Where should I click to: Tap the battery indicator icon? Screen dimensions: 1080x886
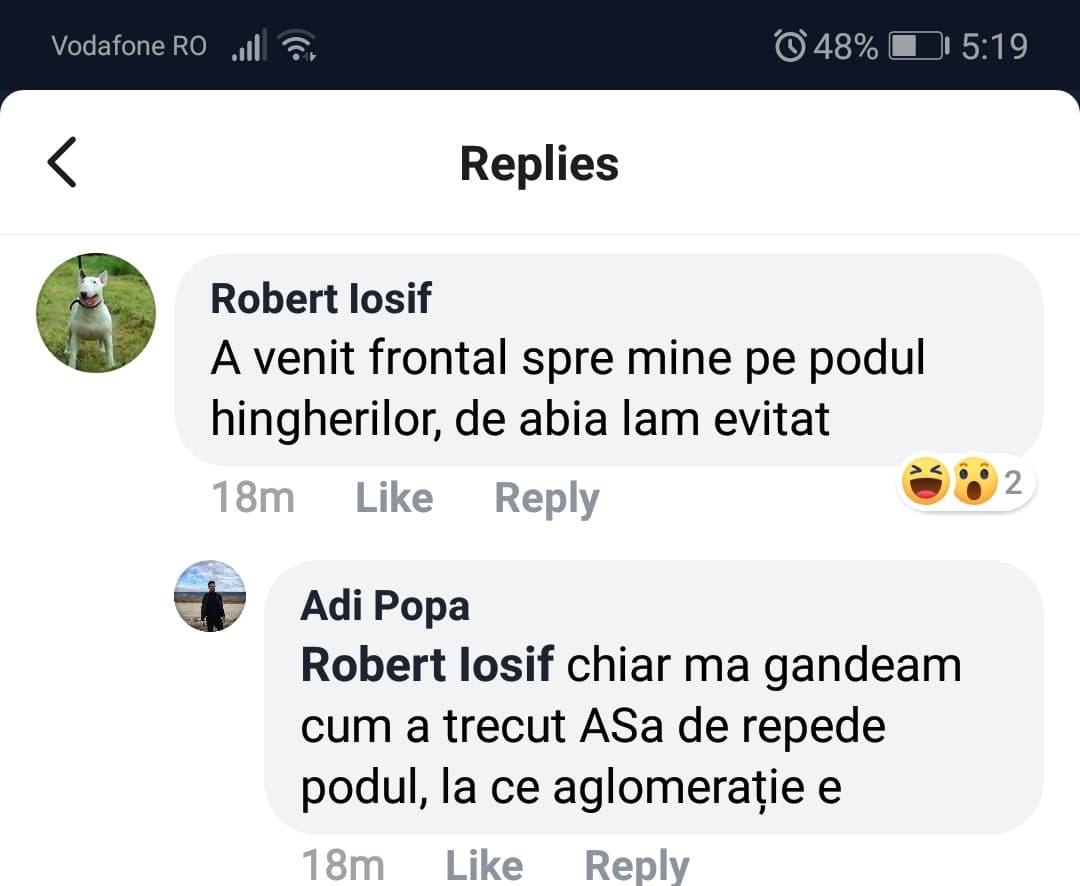(918, 46)
